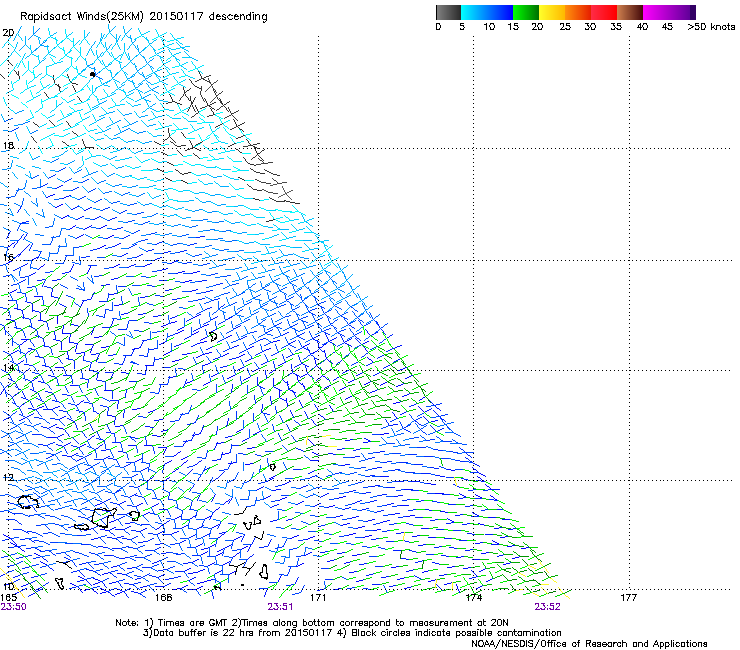Image resolution: width=740 pixels, height=650 pixels.
Task: Click the longitude label 168
Action: (x=163, y=598)
